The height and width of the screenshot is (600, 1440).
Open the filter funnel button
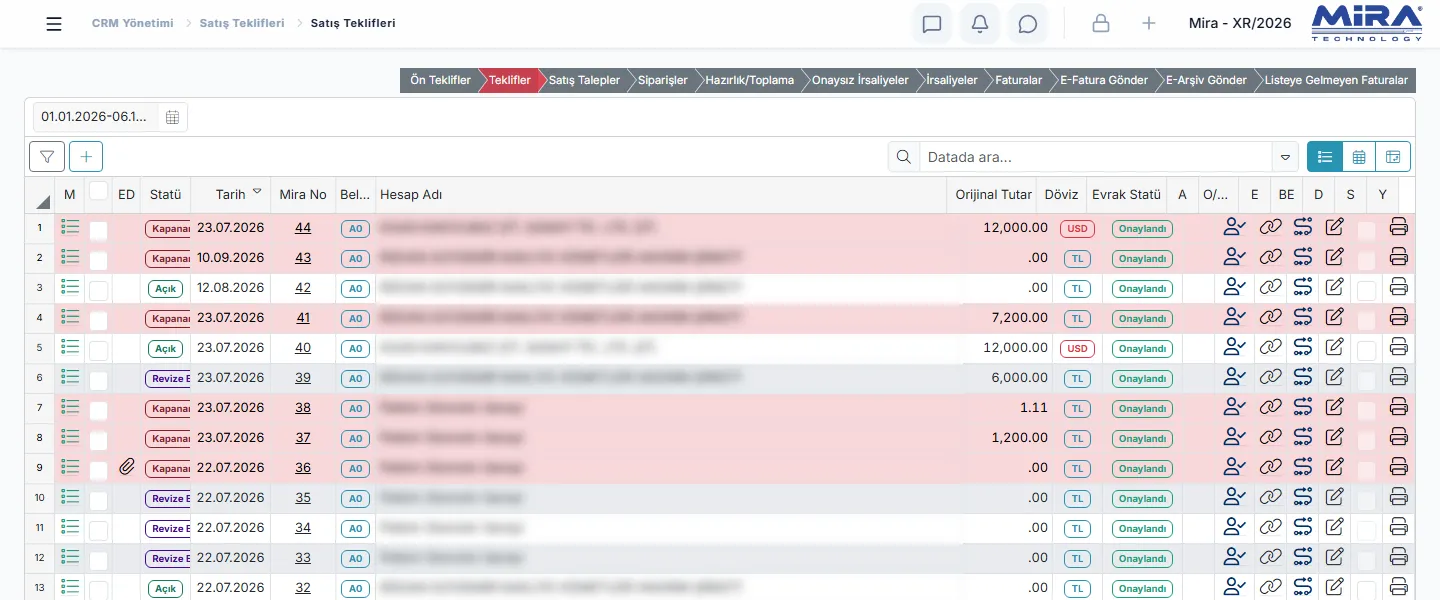47,156
